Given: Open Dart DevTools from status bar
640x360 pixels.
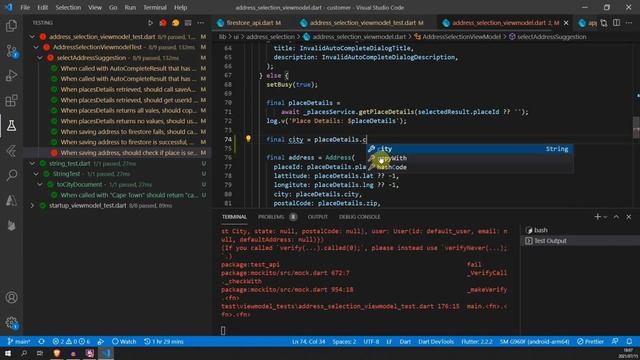Looking at the screenshot, I should pyautogui.click(x=436, y=342).
